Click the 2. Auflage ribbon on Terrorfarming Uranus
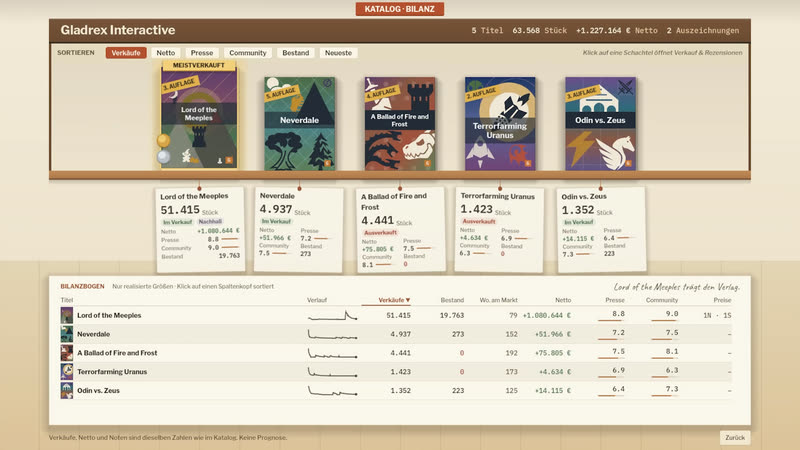800x450 pixels. pos(482,93)
